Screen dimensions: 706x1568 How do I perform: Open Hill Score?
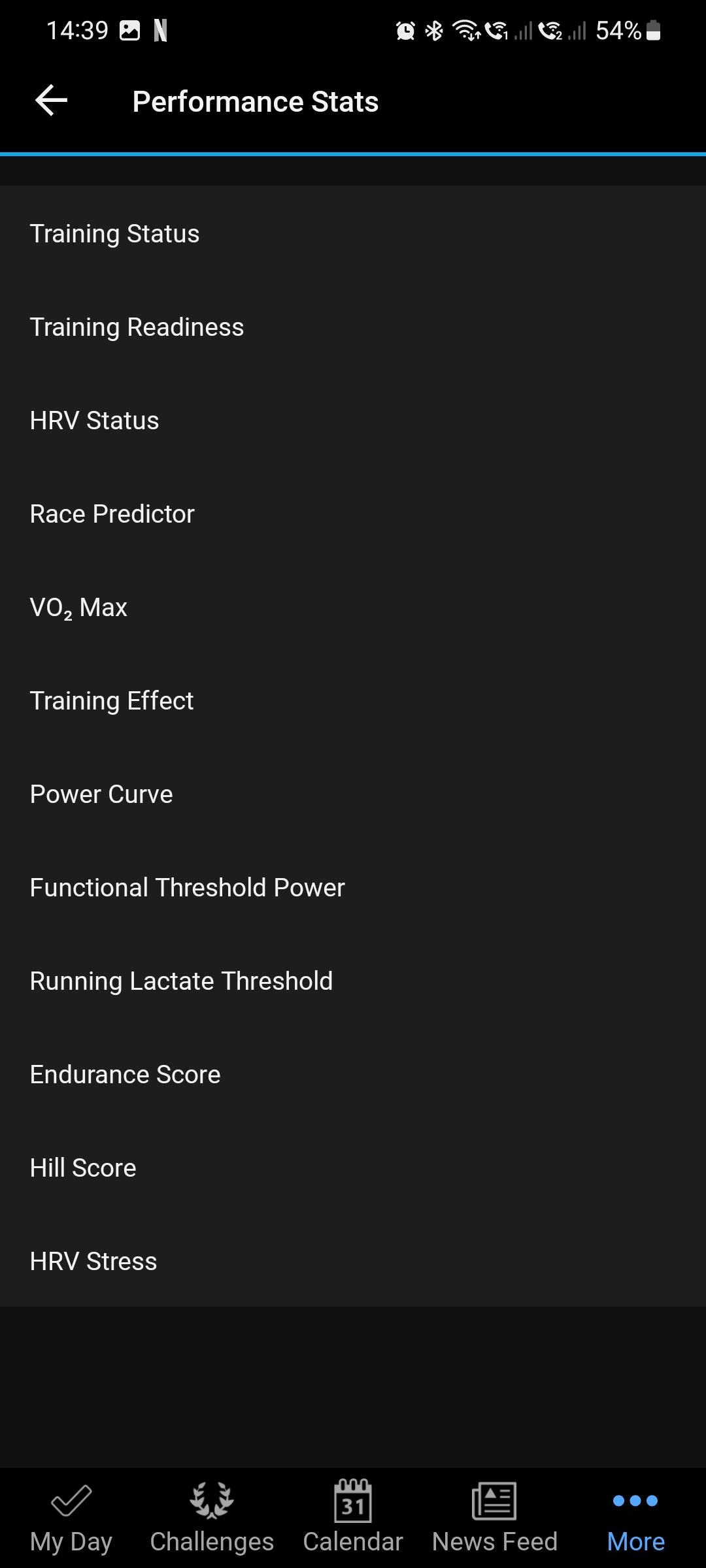click(353, 1168)
